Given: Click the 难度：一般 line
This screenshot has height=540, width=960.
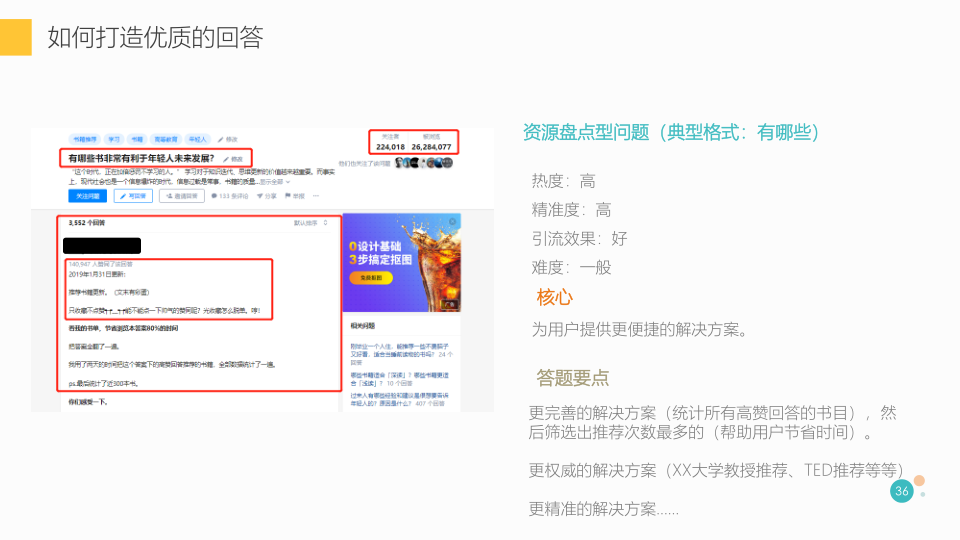Looking at the screenshot, I should pyautogui.click(x=571, y=268).
